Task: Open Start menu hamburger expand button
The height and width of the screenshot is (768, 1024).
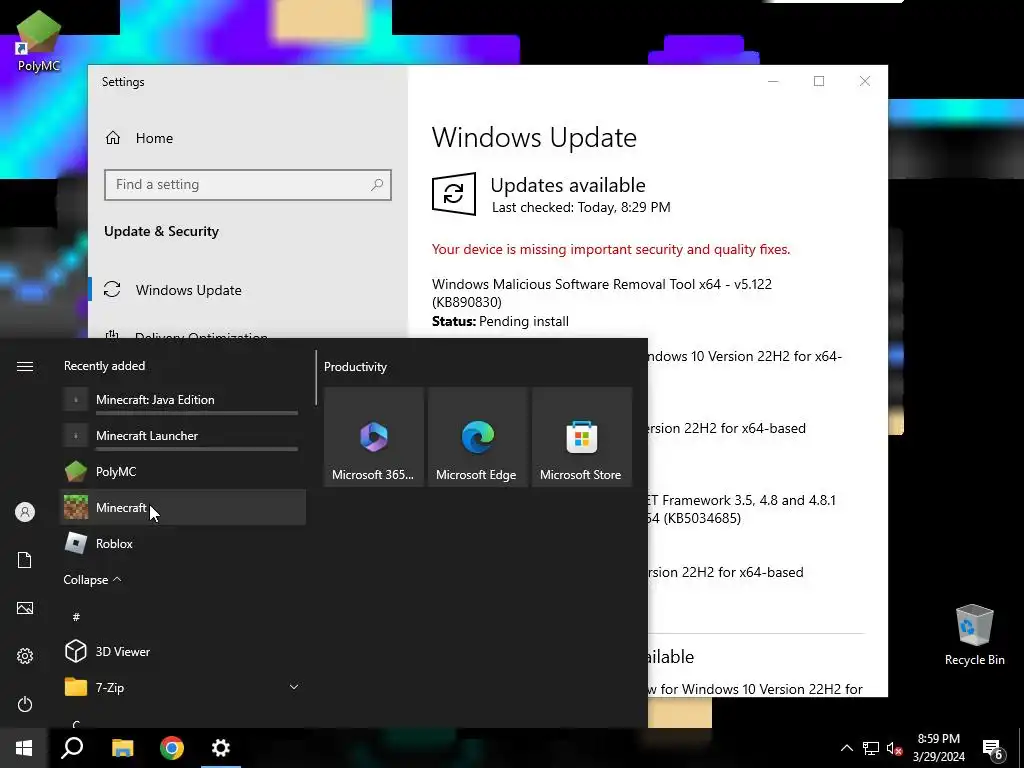Action: tap(25, 366)
